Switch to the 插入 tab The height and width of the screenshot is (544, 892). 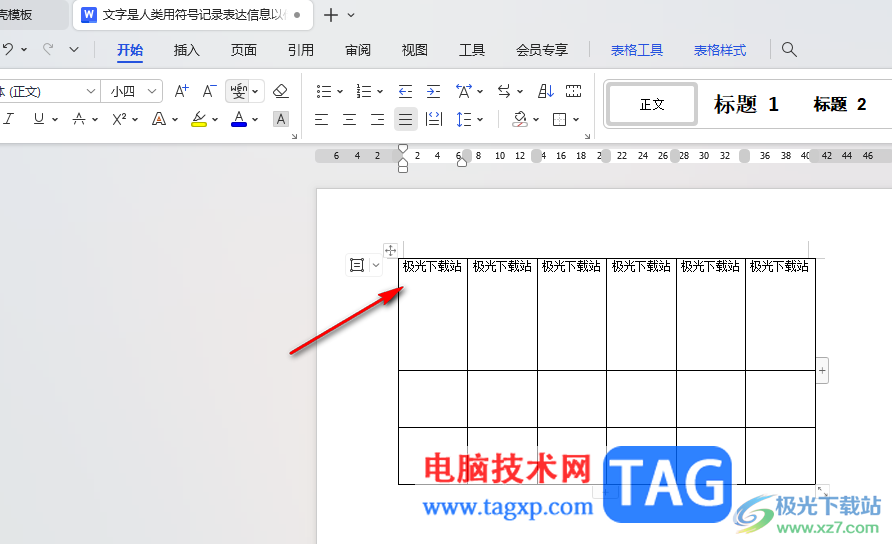pyautogui.click(x=187, y=50)
